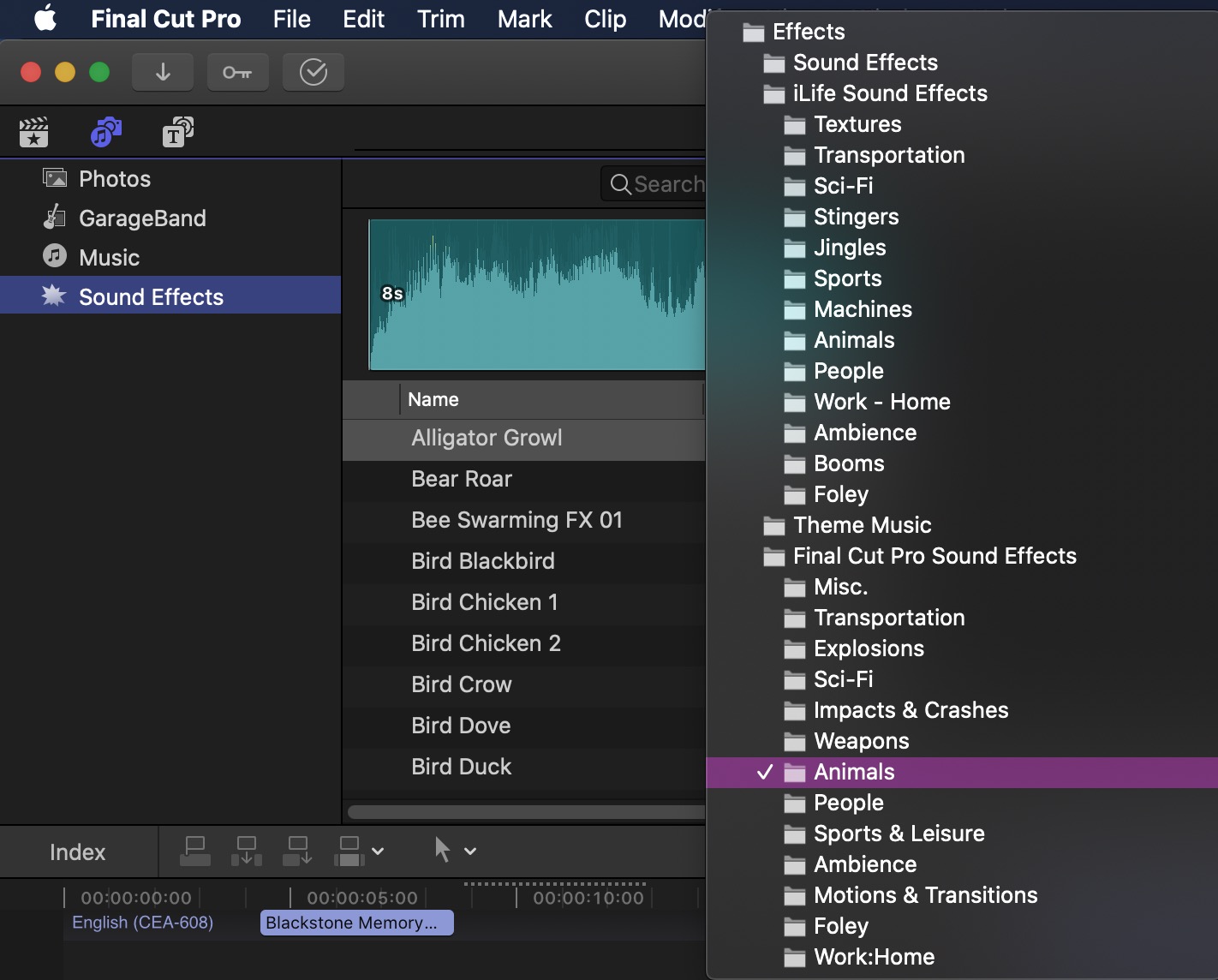Open the edit options chevron beside Overwrite
Viewport: 1218px width, 980px height.
pyautogui.click(x=378, y=852)
